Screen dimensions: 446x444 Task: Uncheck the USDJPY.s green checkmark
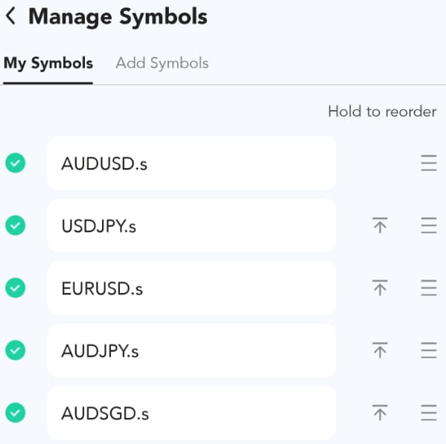pyautogui.click(x=15, y=225)
